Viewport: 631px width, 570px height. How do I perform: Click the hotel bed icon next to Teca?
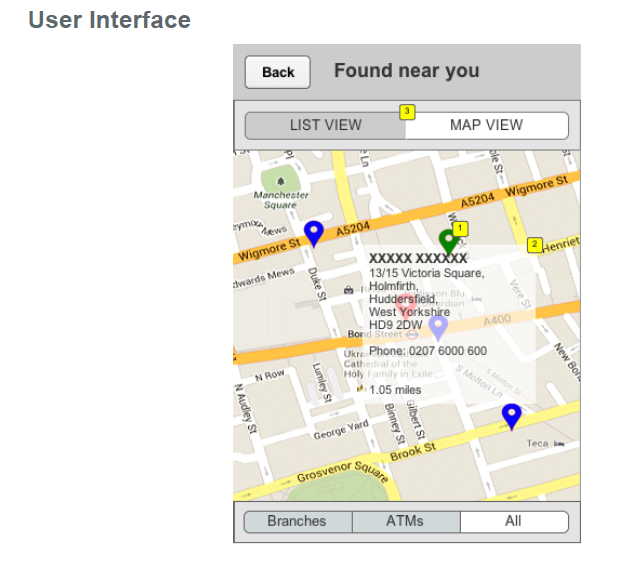[559, 444]
